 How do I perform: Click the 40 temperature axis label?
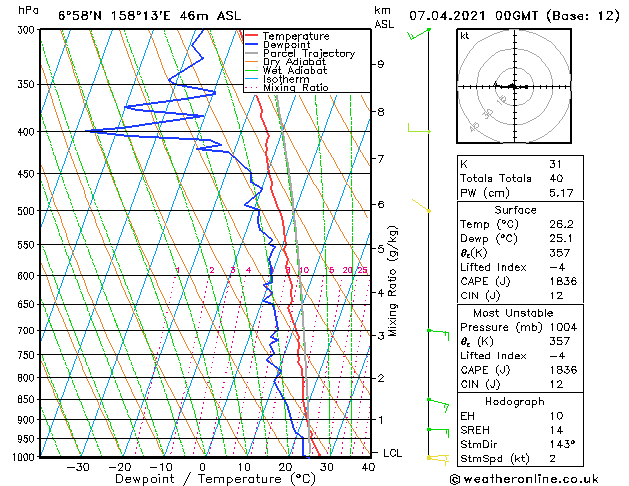coord(368,467)
